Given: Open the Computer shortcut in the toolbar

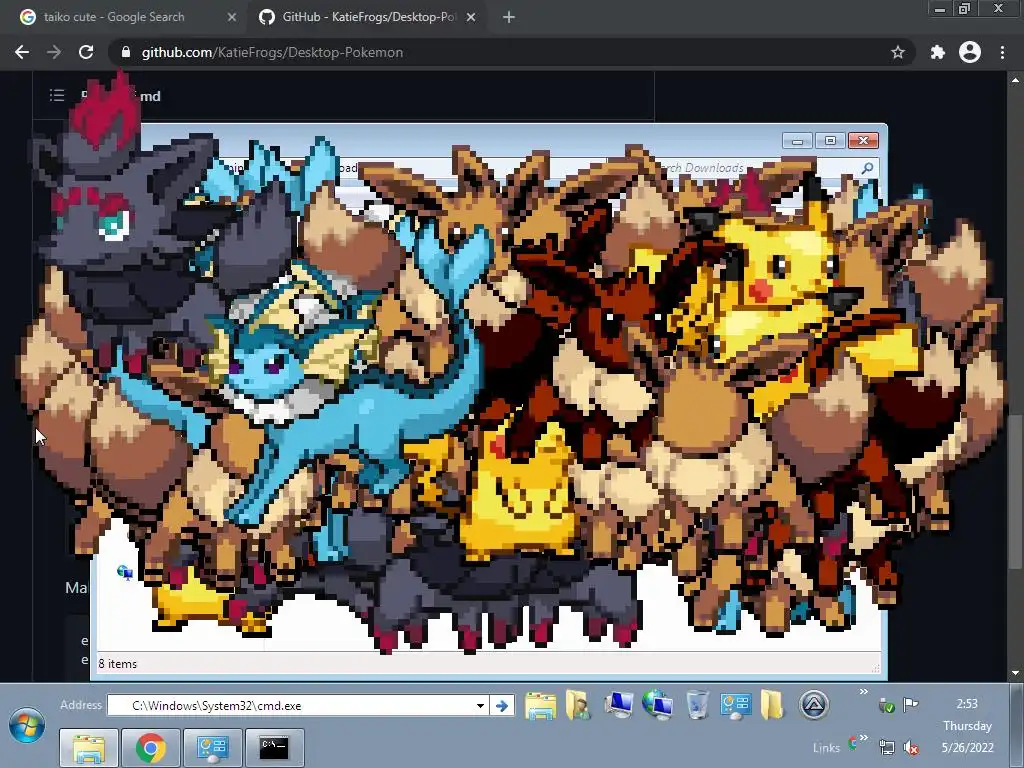Looking at the screenshot, I should 618,705.
